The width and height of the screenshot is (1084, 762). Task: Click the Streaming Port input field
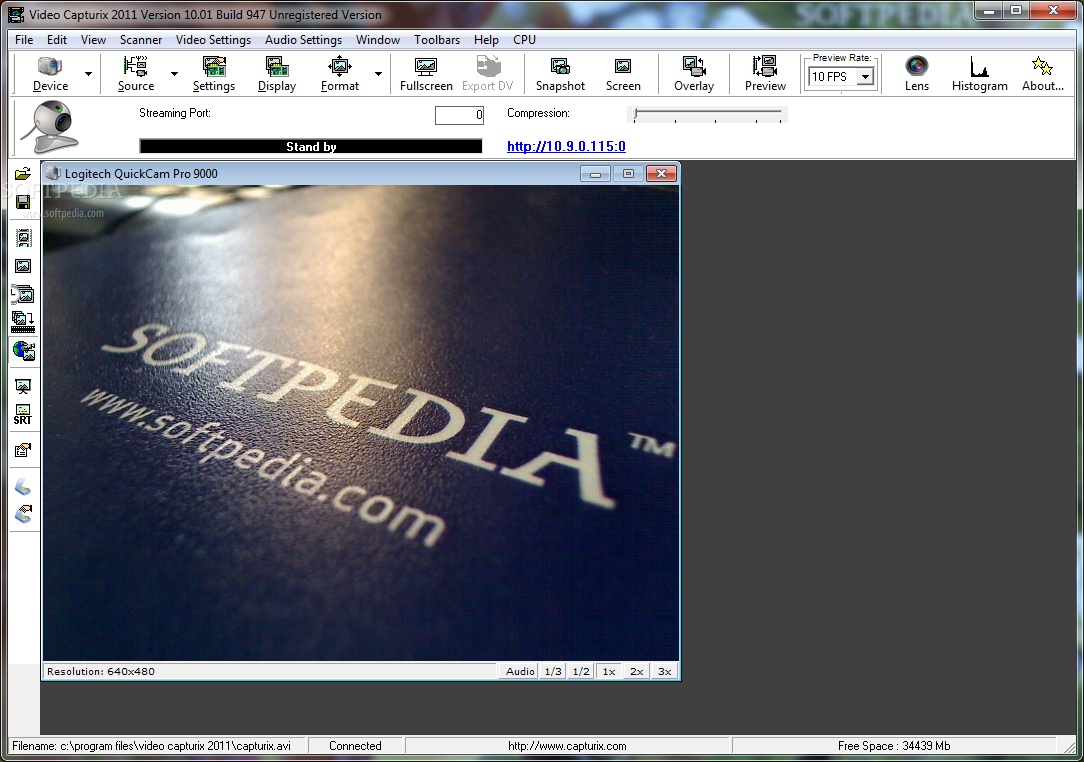(459, 115)
